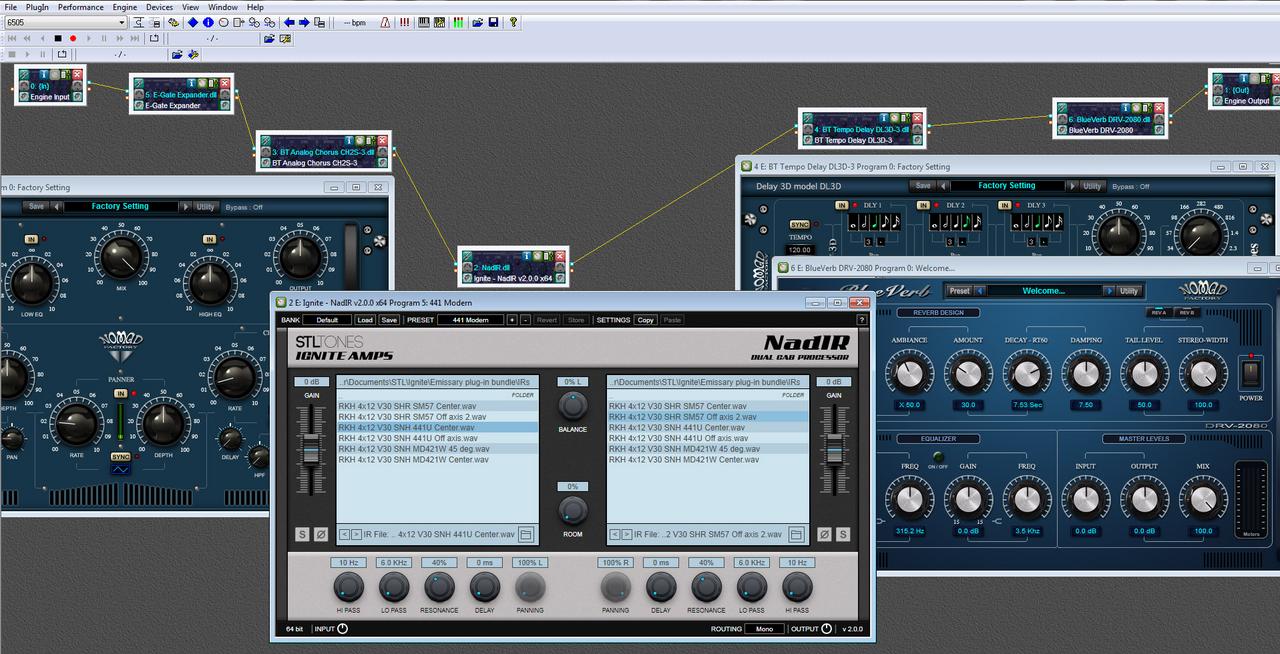Click the black stop button in transport row
Viewport: 1280px width, 654px height.
58,38
